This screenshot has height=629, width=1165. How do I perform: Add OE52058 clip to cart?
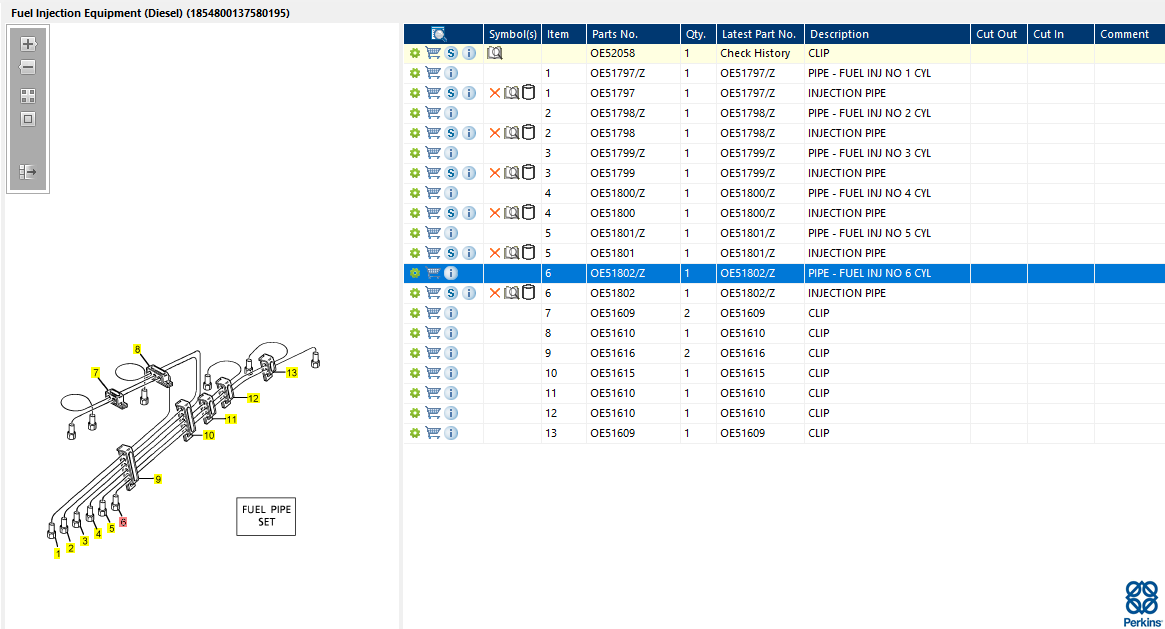[x=433, y=53]
